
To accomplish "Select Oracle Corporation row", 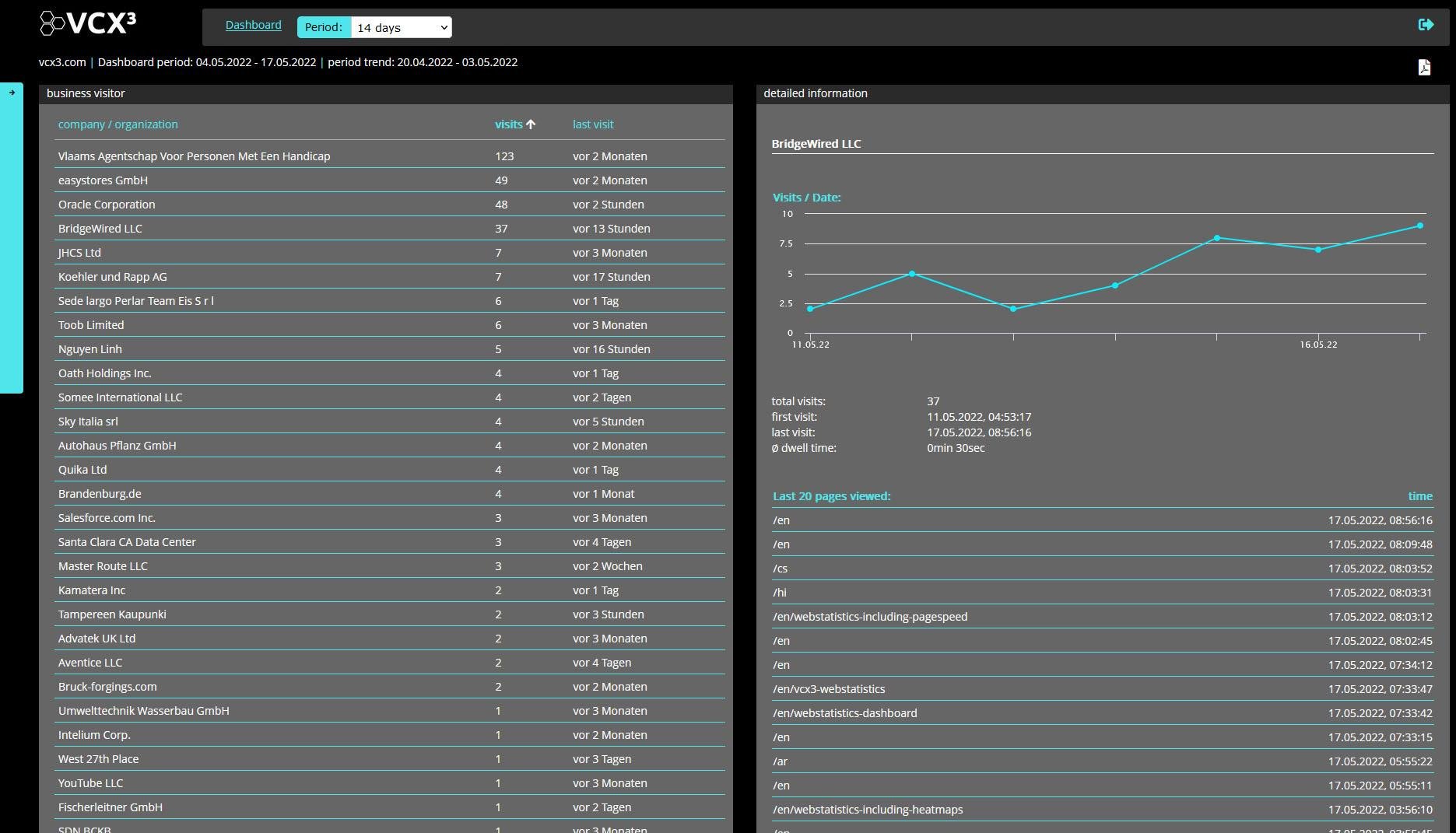I will 389,205.
